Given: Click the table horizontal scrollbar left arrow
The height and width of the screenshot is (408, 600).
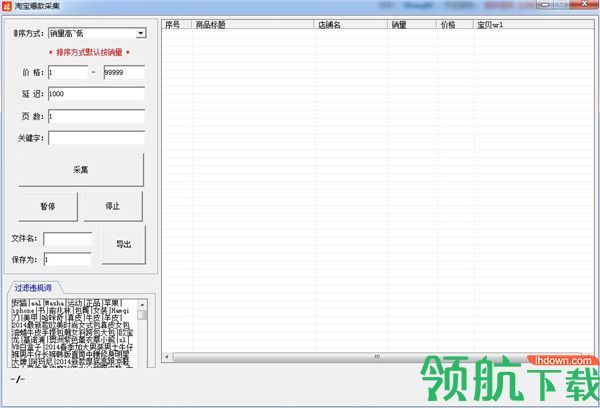Looking at the screenshot, I should (167, 357).
